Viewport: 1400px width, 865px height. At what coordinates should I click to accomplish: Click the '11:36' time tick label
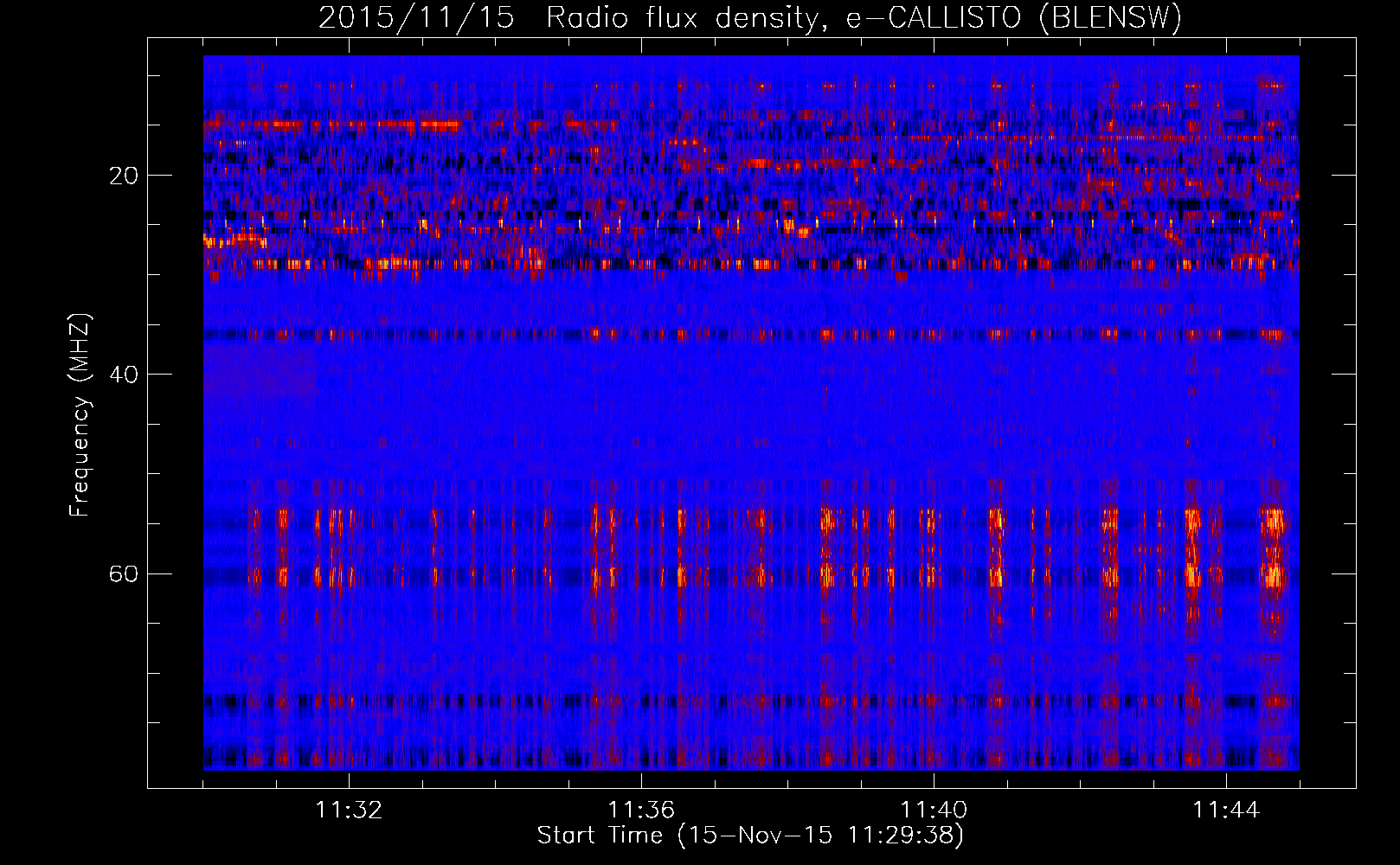(641, 811)
